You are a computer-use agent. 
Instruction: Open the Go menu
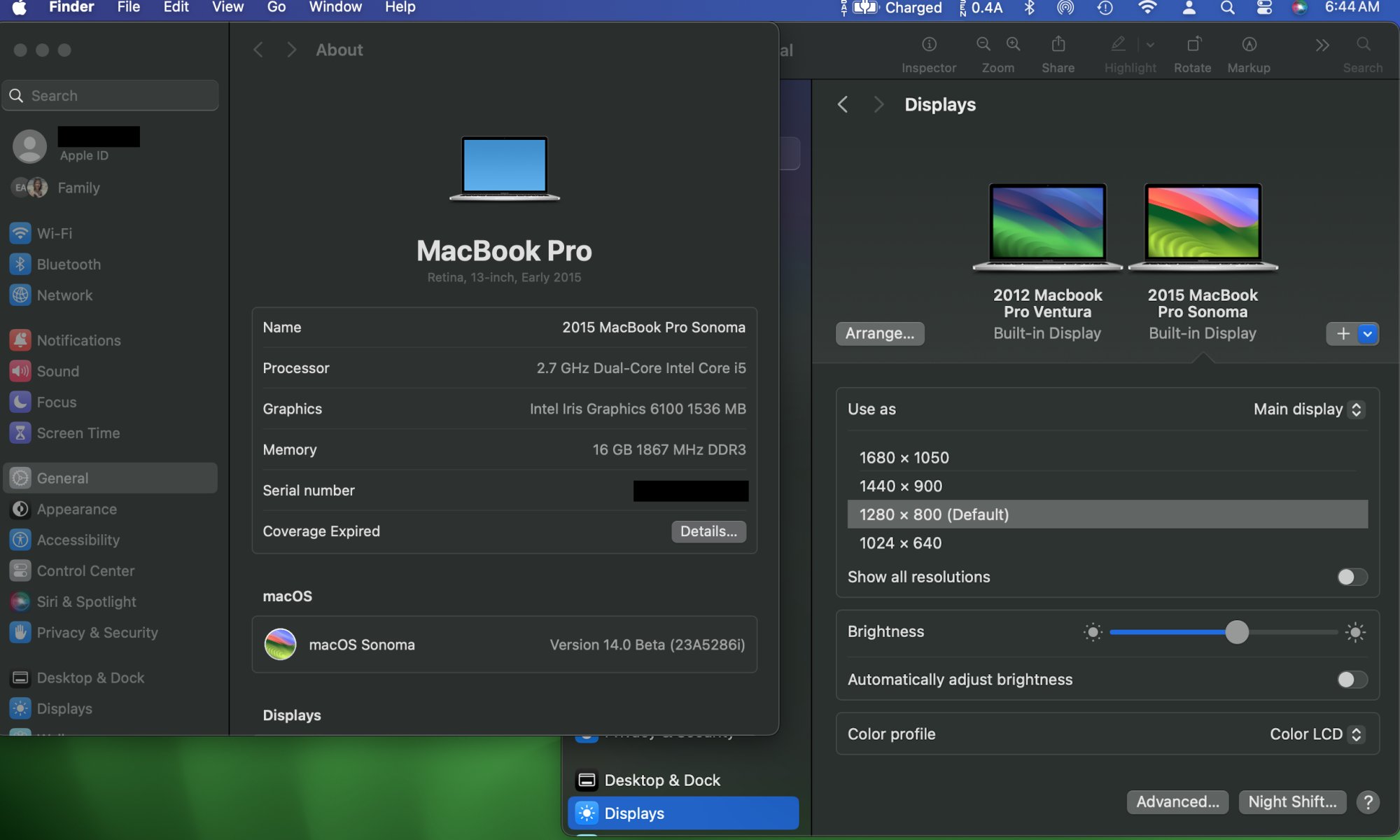tap(276, 8)
